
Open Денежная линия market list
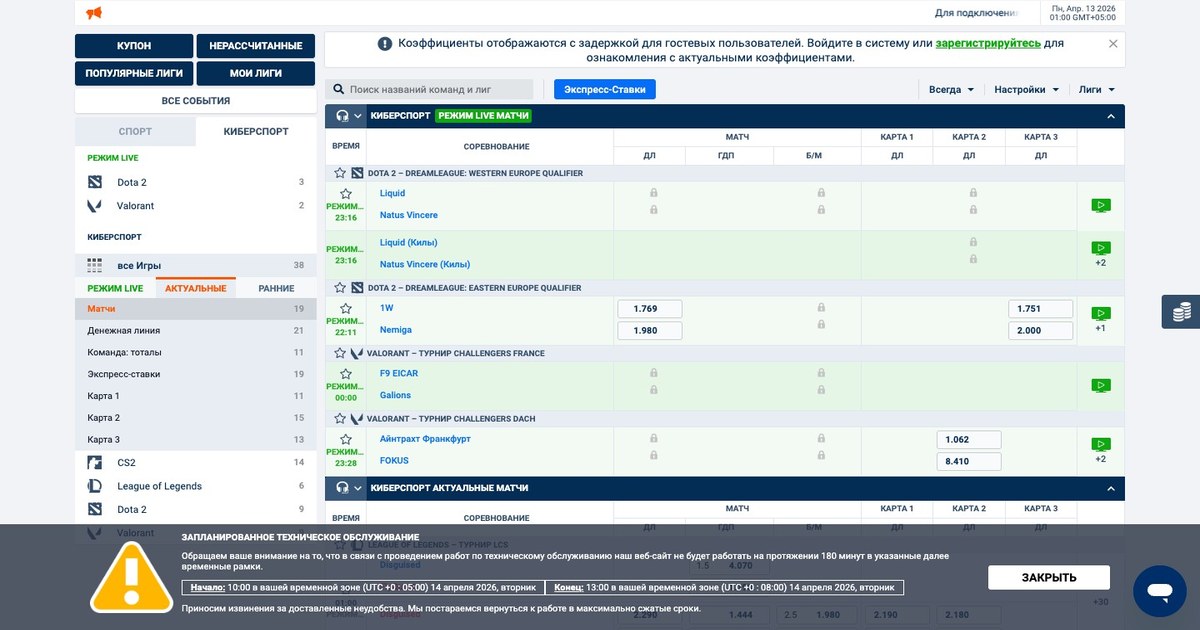pyautogui.click(x=196, y=330)
